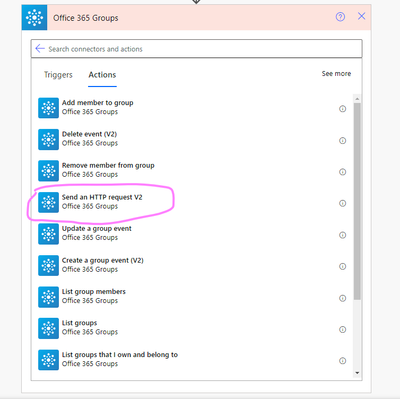Show info for Delete event (V2)

342,140
